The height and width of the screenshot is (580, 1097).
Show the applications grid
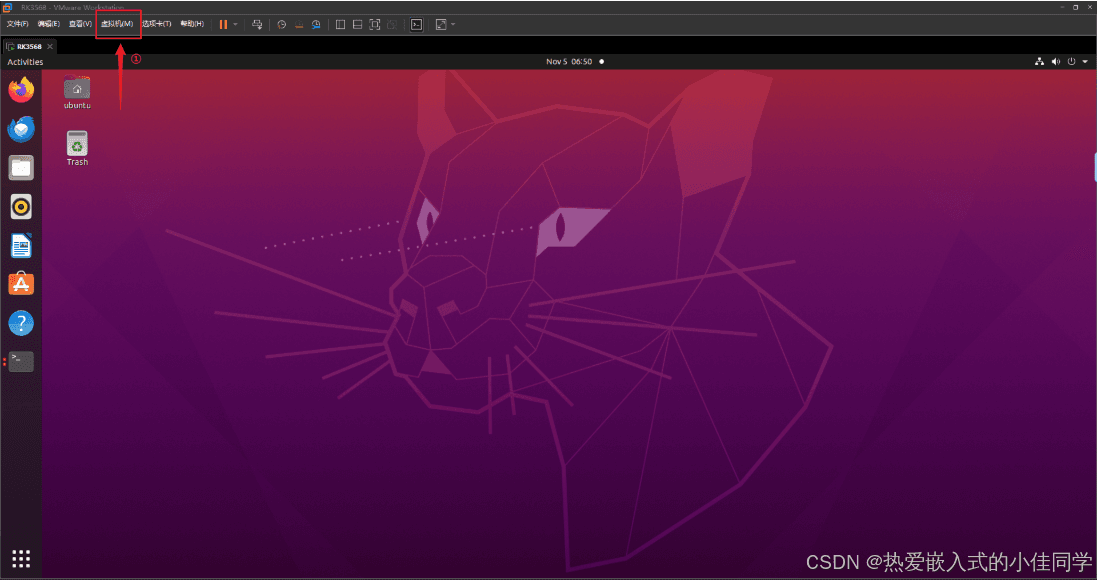21,558
